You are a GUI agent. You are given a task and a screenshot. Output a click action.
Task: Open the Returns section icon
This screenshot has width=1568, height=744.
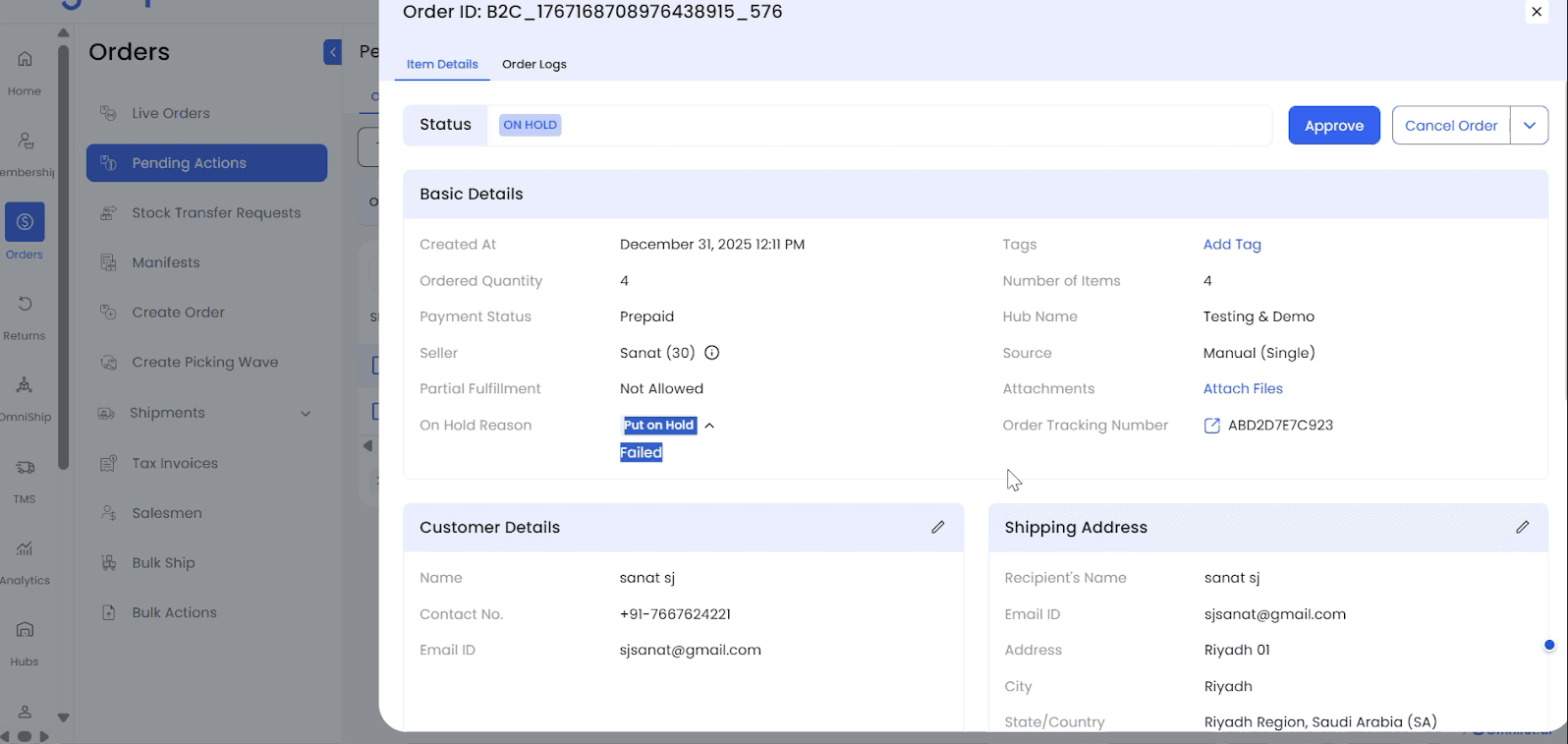25,304
